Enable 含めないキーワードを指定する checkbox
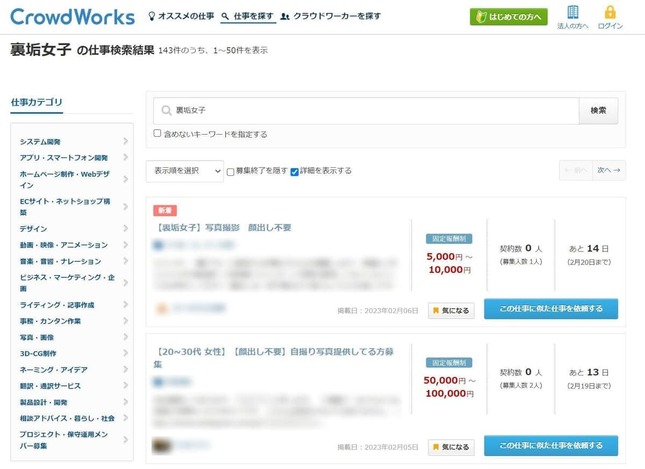The width and height of the screenshot is (645, 469). click(x=157, y=133)
